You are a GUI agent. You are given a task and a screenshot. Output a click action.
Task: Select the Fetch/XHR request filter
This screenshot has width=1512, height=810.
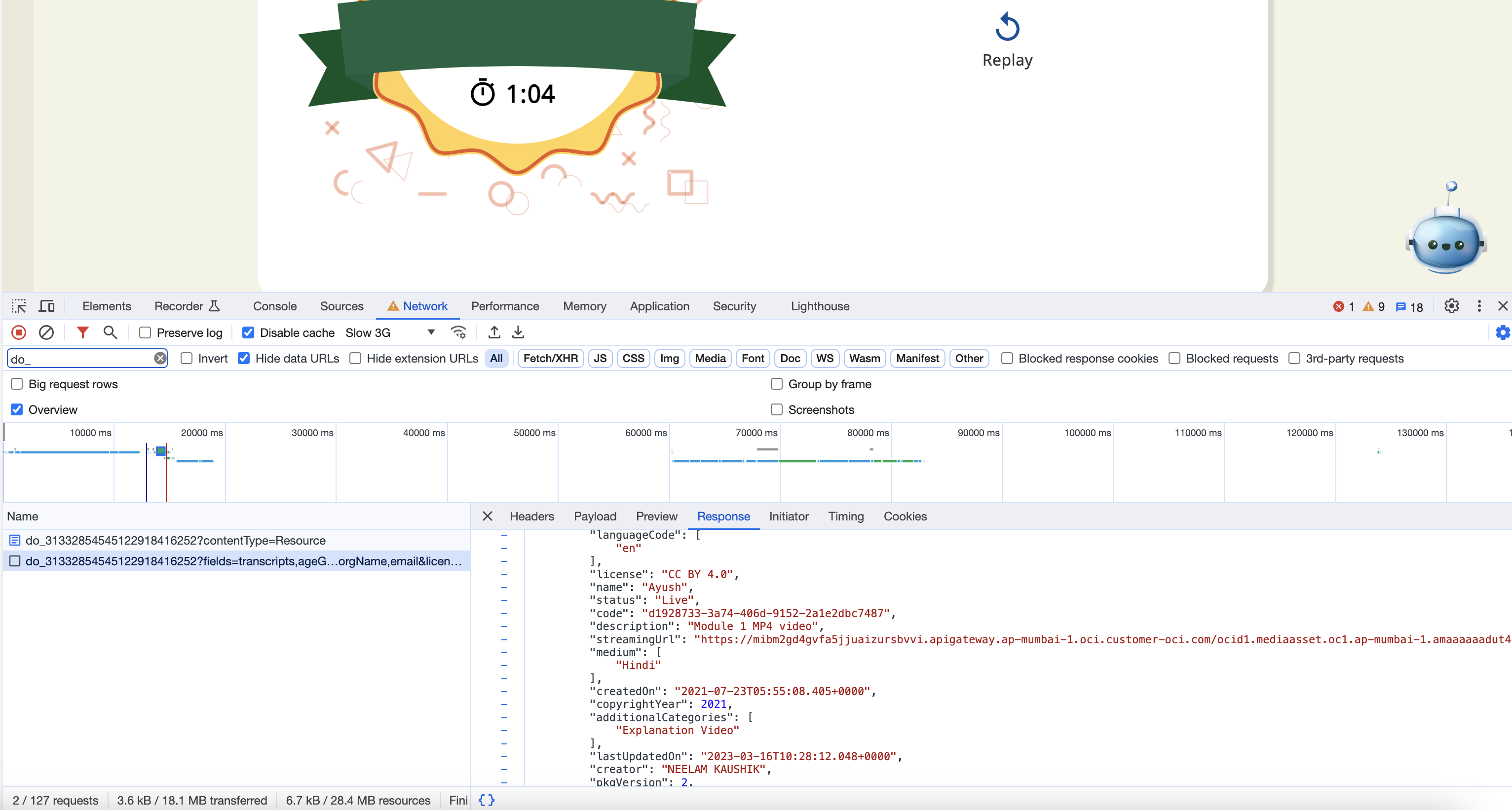point(550,358)
